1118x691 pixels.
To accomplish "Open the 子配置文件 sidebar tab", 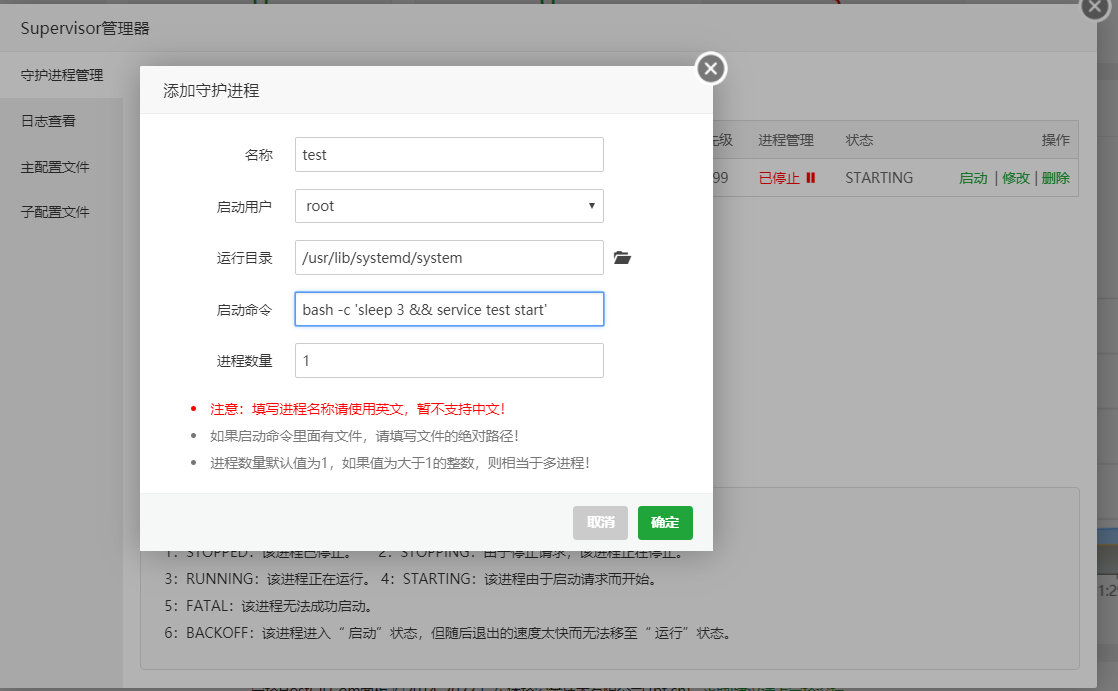I will point(61,212).
